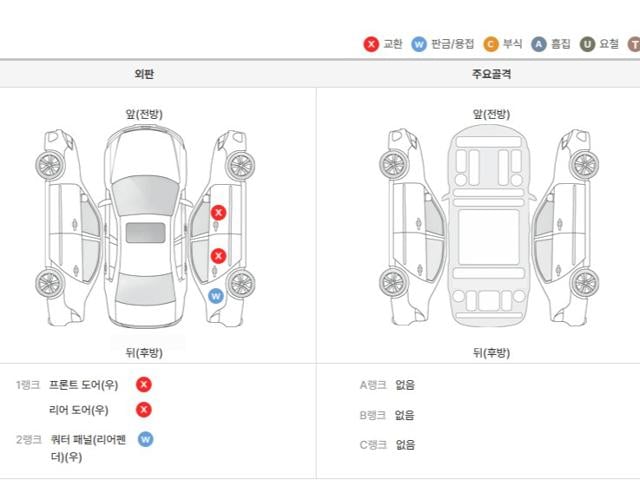The image size is (640, 480).
Task: Click the 리어 도어(우) label
Action: tap(78, 410)
